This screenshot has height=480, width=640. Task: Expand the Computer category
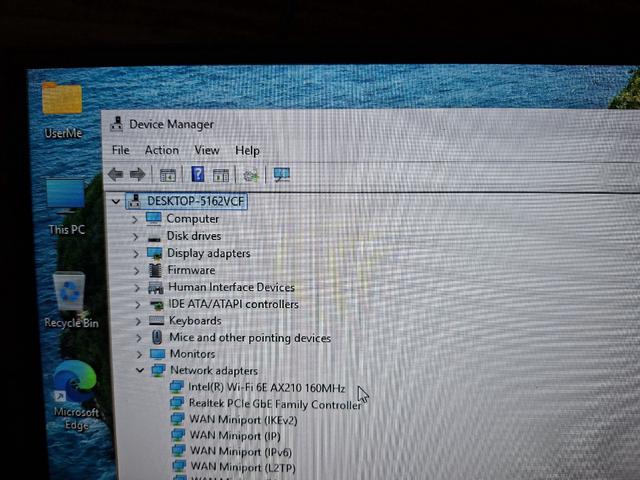[x=135, y=220]
